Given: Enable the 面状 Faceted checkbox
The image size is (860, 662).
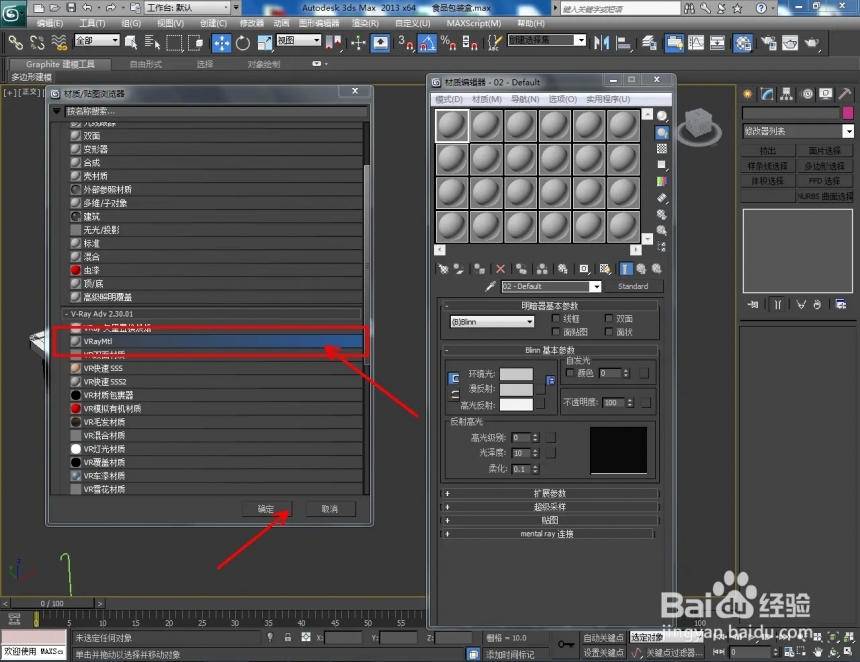Looking at the screenshot, I should (x=608, y=331).
